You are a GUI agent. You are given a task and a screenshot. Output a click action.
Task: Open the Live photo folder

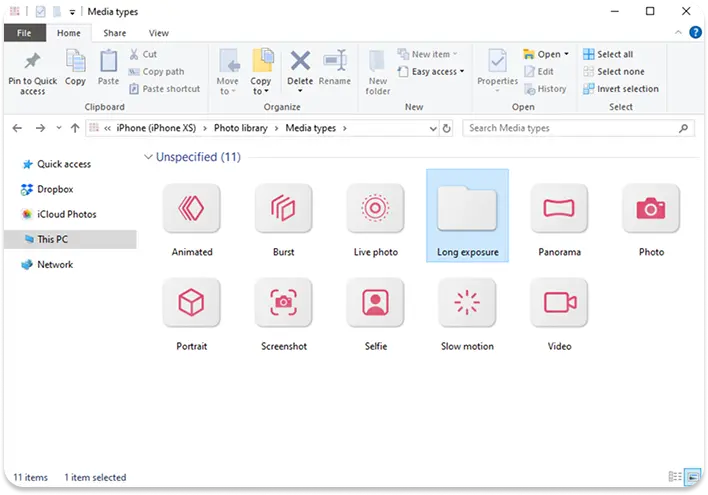tap(375, 220)
